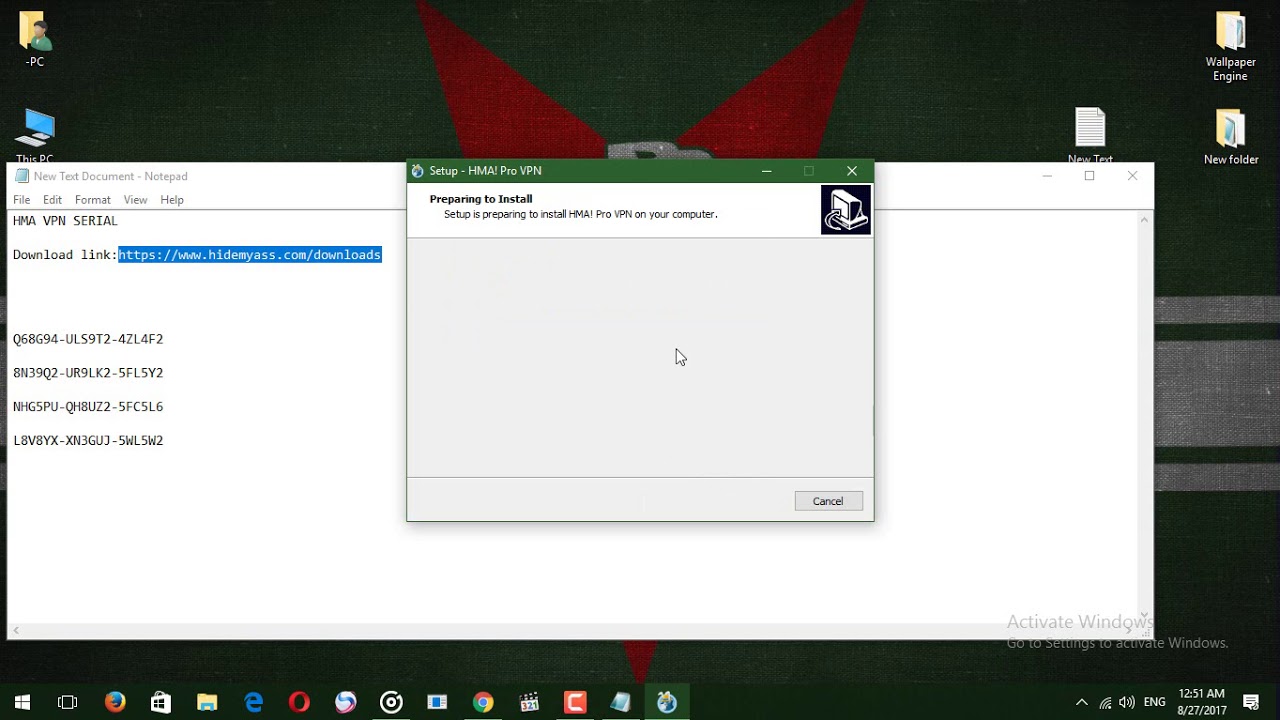Open the File menu in Notepad
The width and height of the screenshot is (1280, 720).
21,200
